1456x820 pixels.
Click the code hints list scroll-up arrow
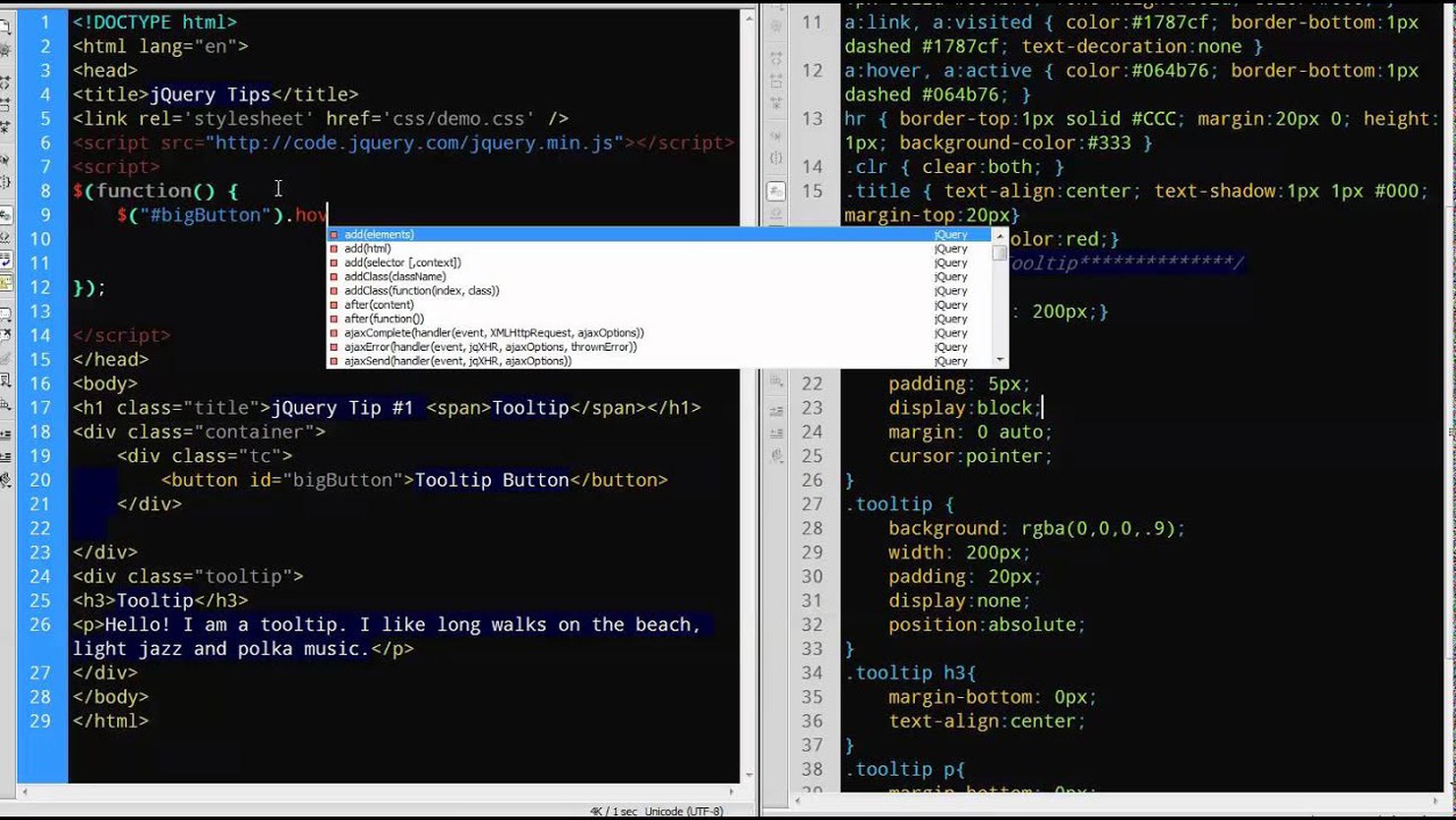[x=1001, y=236]
